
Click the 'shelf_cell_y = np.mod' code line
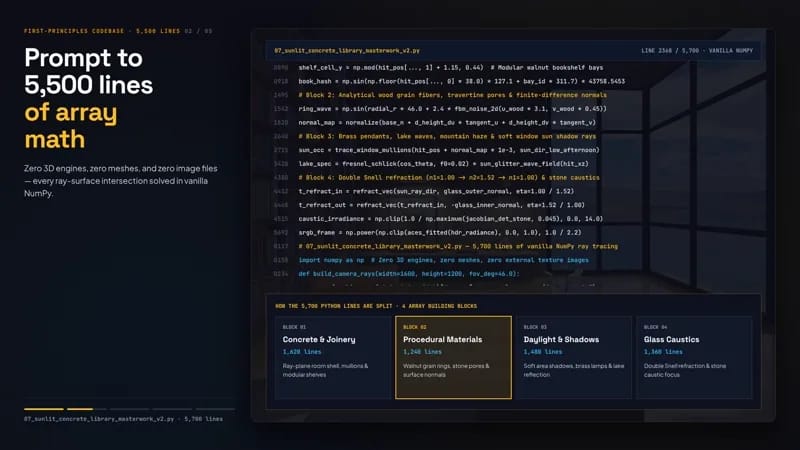[x=451, y=67]
